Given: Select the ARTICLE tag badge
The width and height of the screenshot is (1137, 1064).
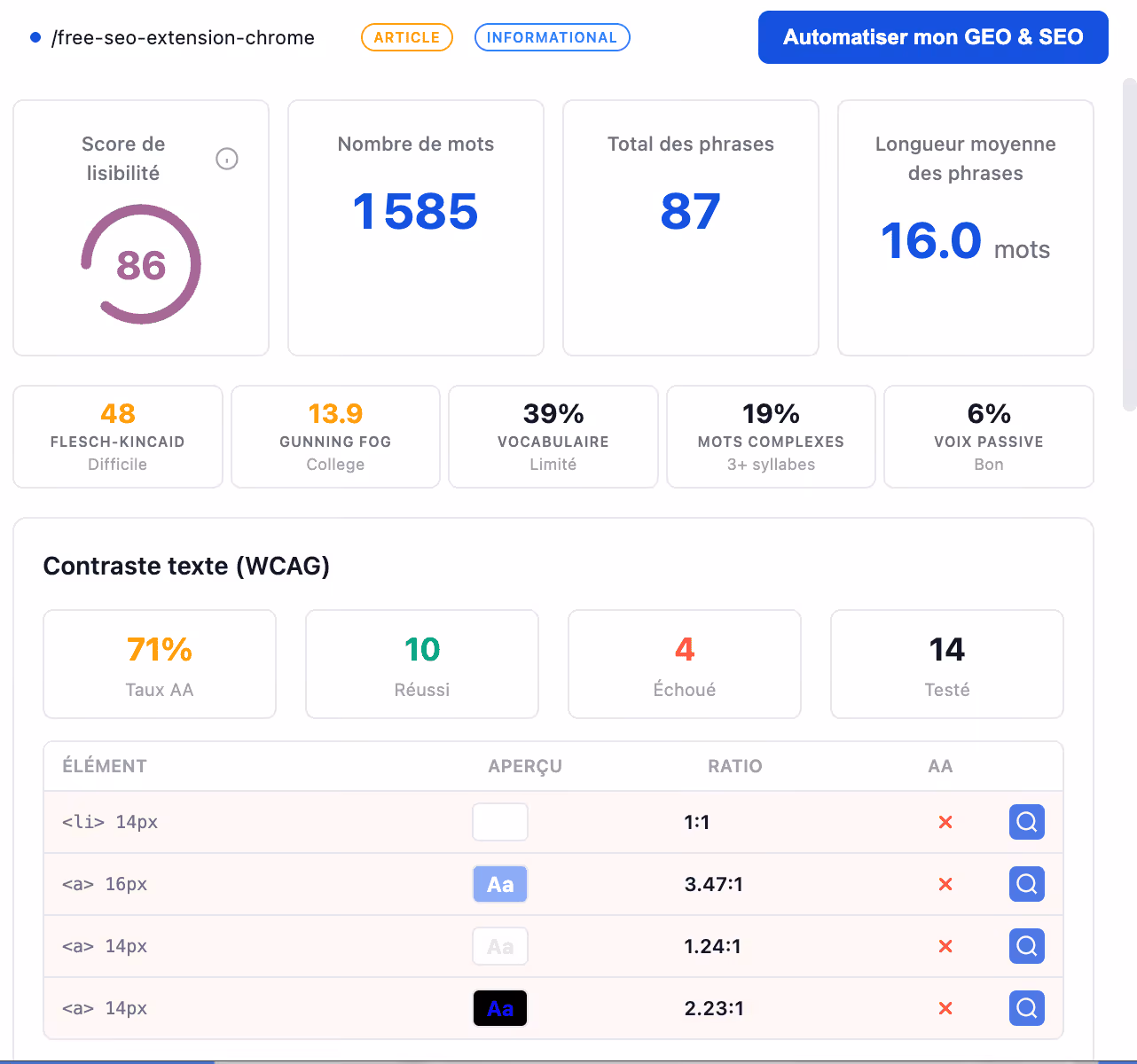Looking at the screenshot, I should coord(407,37).
